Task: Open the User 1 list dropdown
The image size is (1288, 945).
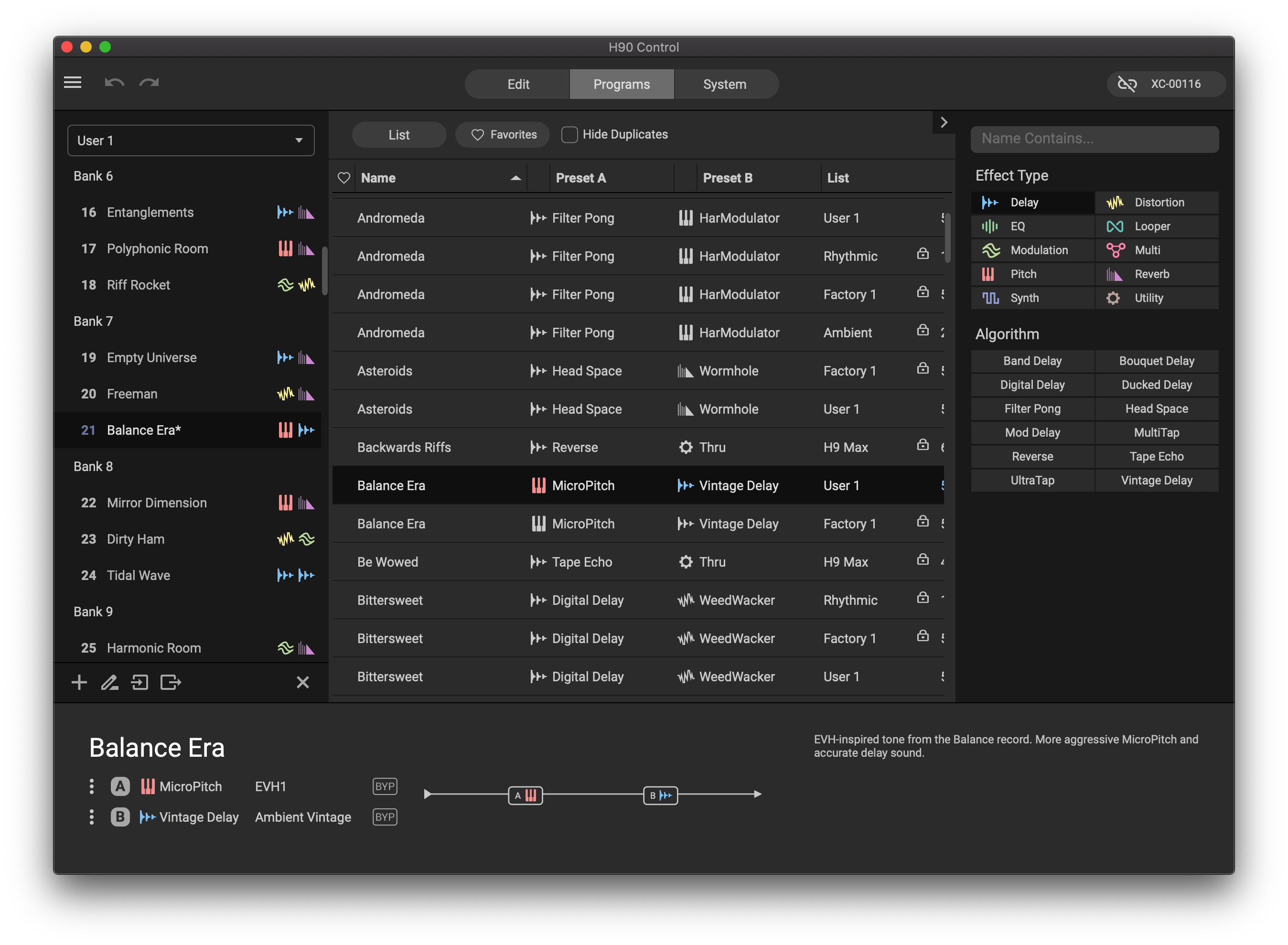Action: click(x=191, y=140)
